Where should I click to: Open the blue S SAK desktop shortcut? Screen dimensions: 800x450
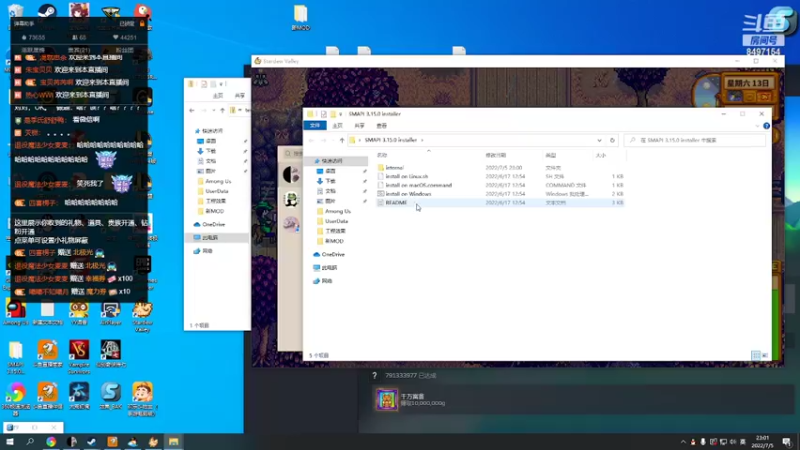click(111, 396)
